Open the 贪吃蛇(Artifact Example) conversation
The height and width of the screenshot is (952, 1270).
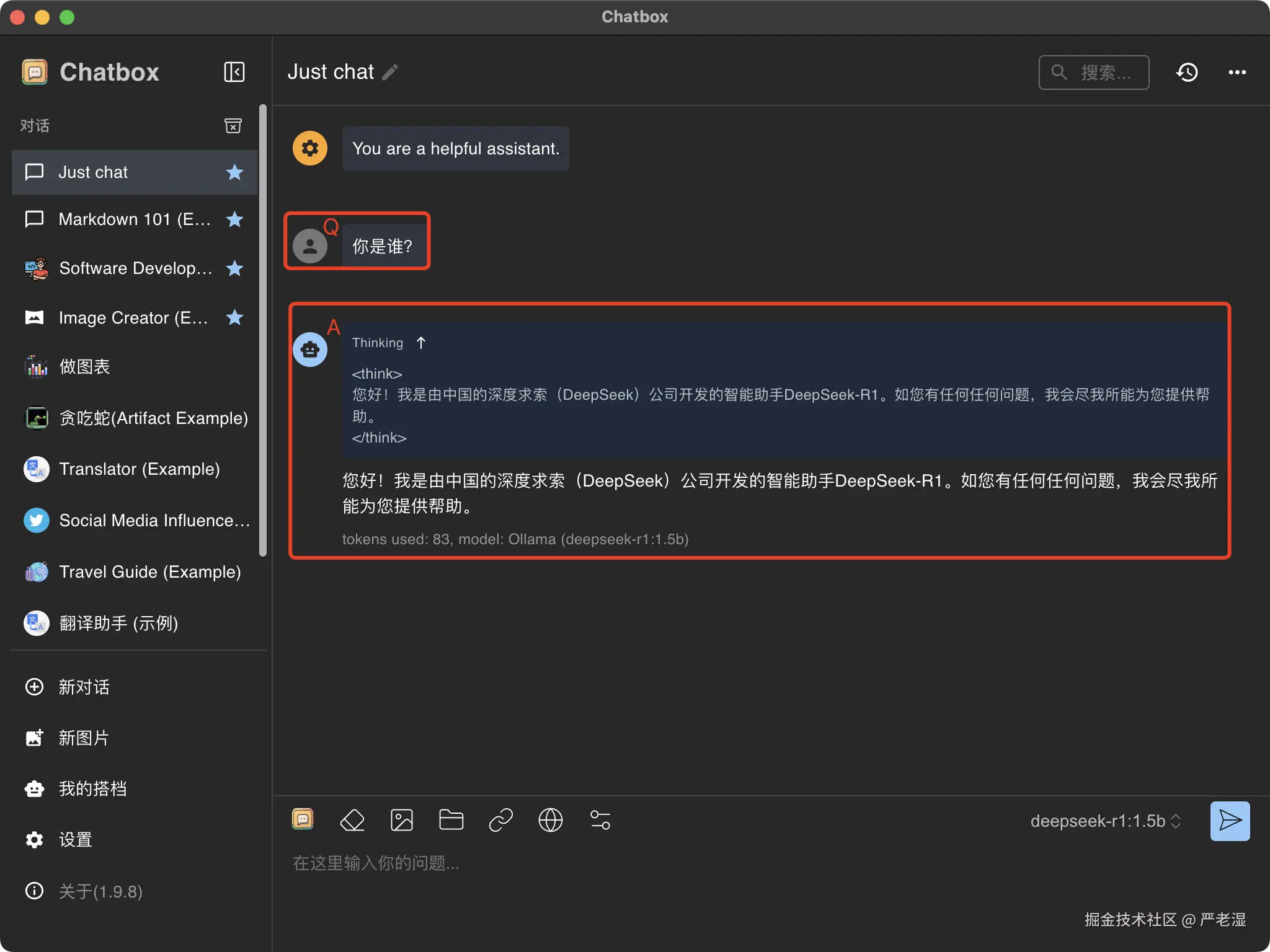click(x=153, y=418)
